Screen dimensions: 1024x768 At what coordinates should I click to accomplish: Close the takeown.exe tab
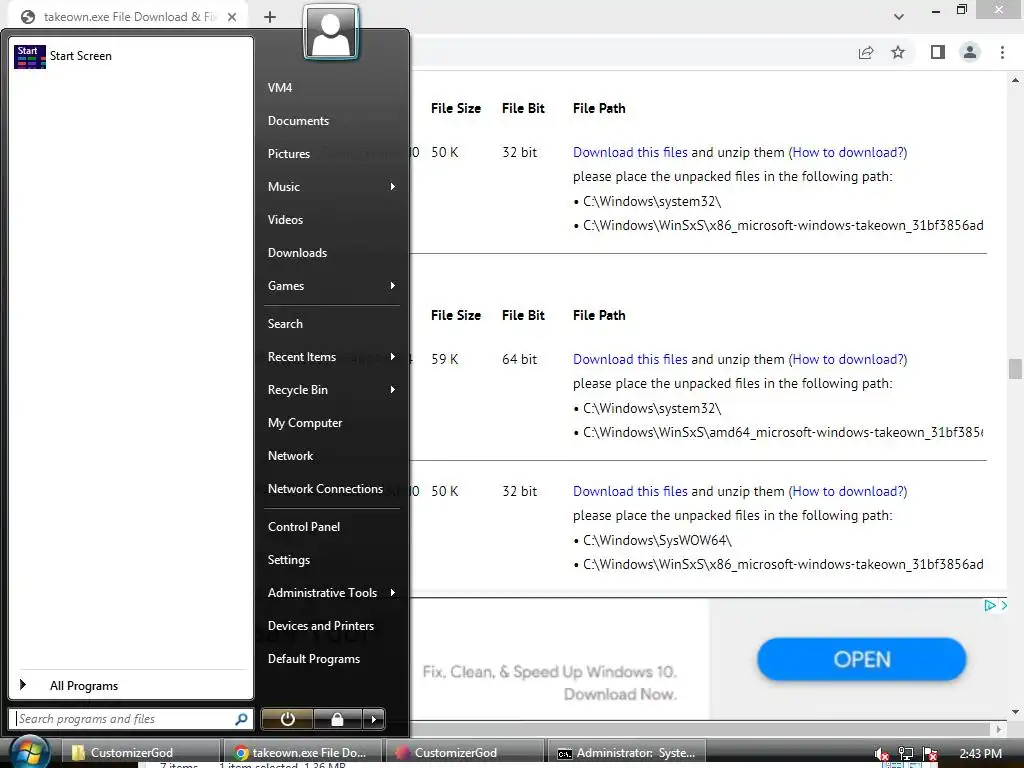[x=232, y=17]
